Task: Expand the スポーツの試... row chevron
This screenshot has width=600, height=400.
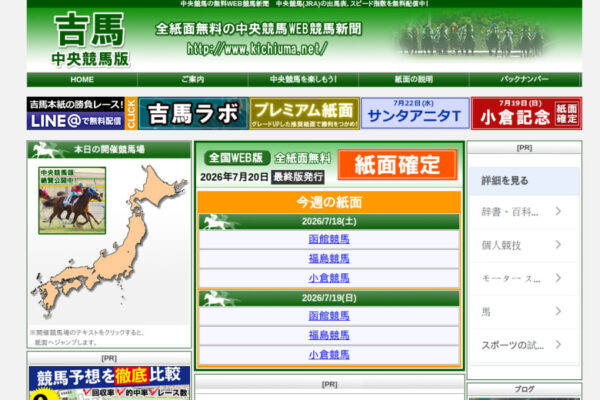Action: coord(558,344)
